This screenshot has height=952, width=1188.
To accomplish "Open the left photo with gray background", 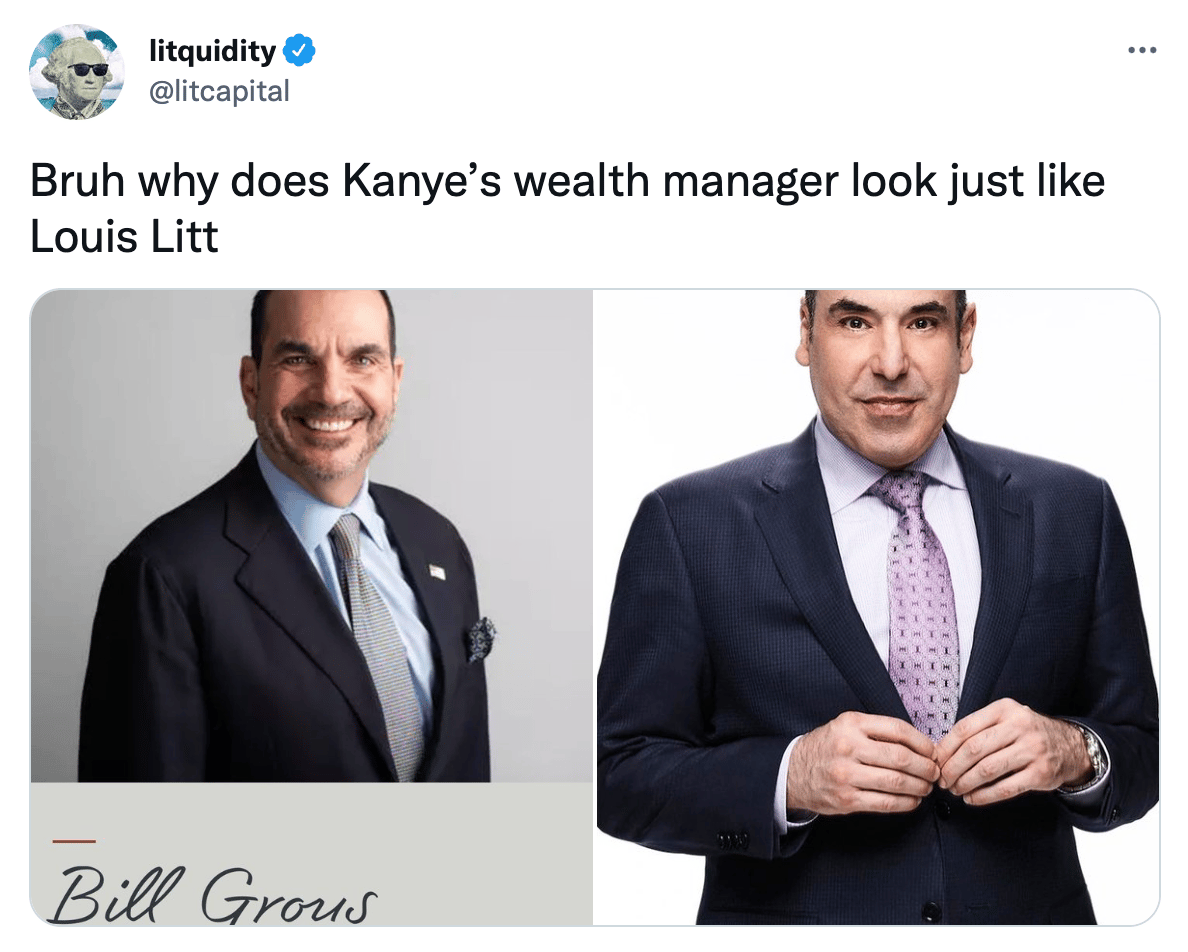I will point(311,607).
